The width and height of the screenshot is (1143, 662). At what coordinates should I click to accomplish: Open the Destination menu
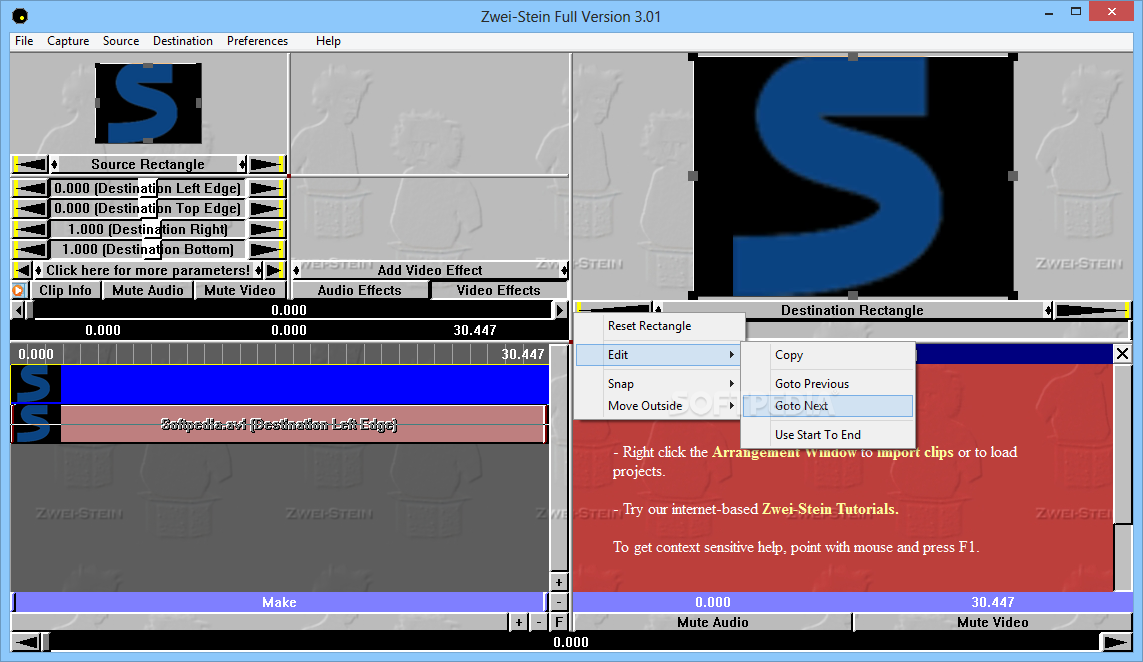pyautogui.click(x=183, y=41)
